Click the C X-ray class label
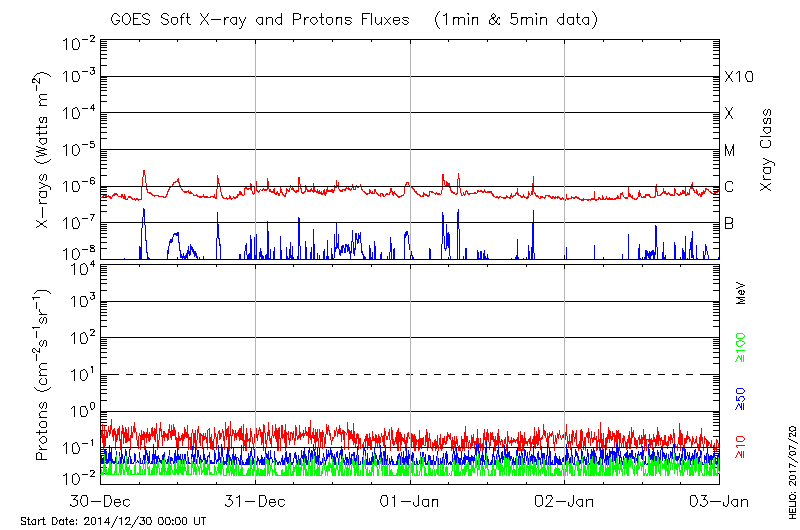Viewport: 800px width, 530px height. (x=729, y=187)
